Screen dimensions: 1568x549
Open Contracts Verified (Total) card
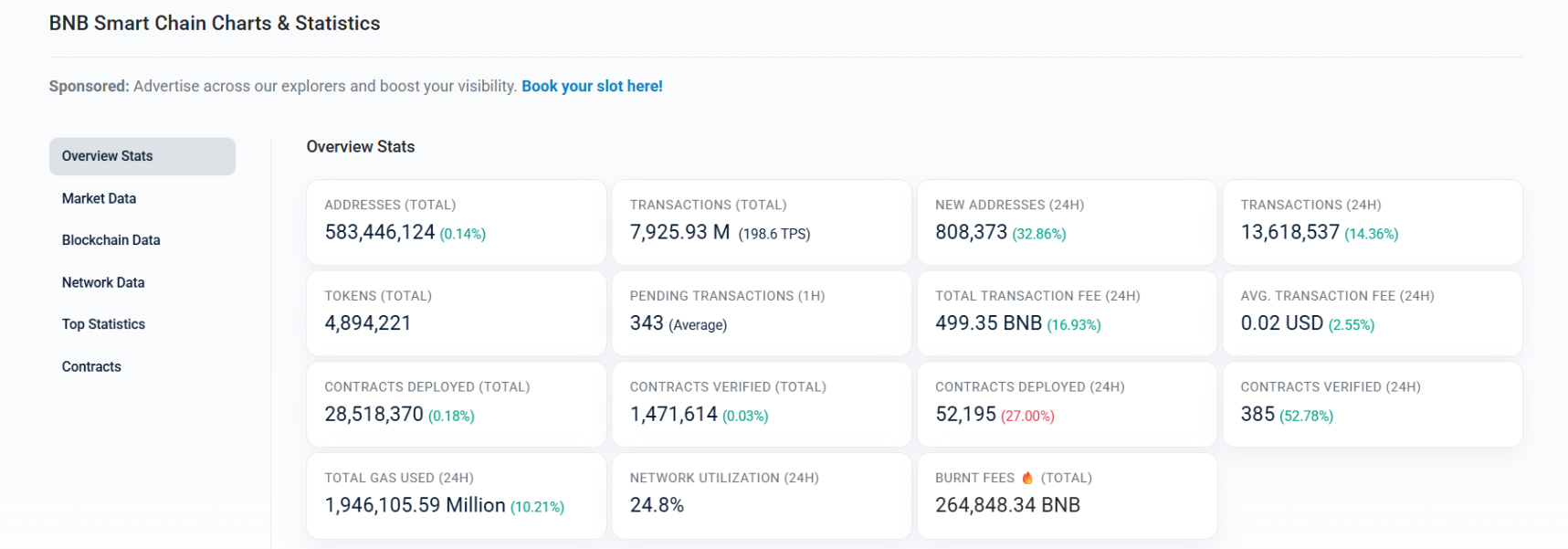tap(762, 405)
